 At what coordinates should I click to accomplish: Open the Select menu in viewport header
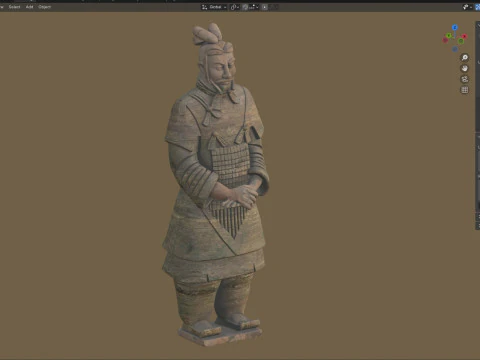[x=14, y=7]
